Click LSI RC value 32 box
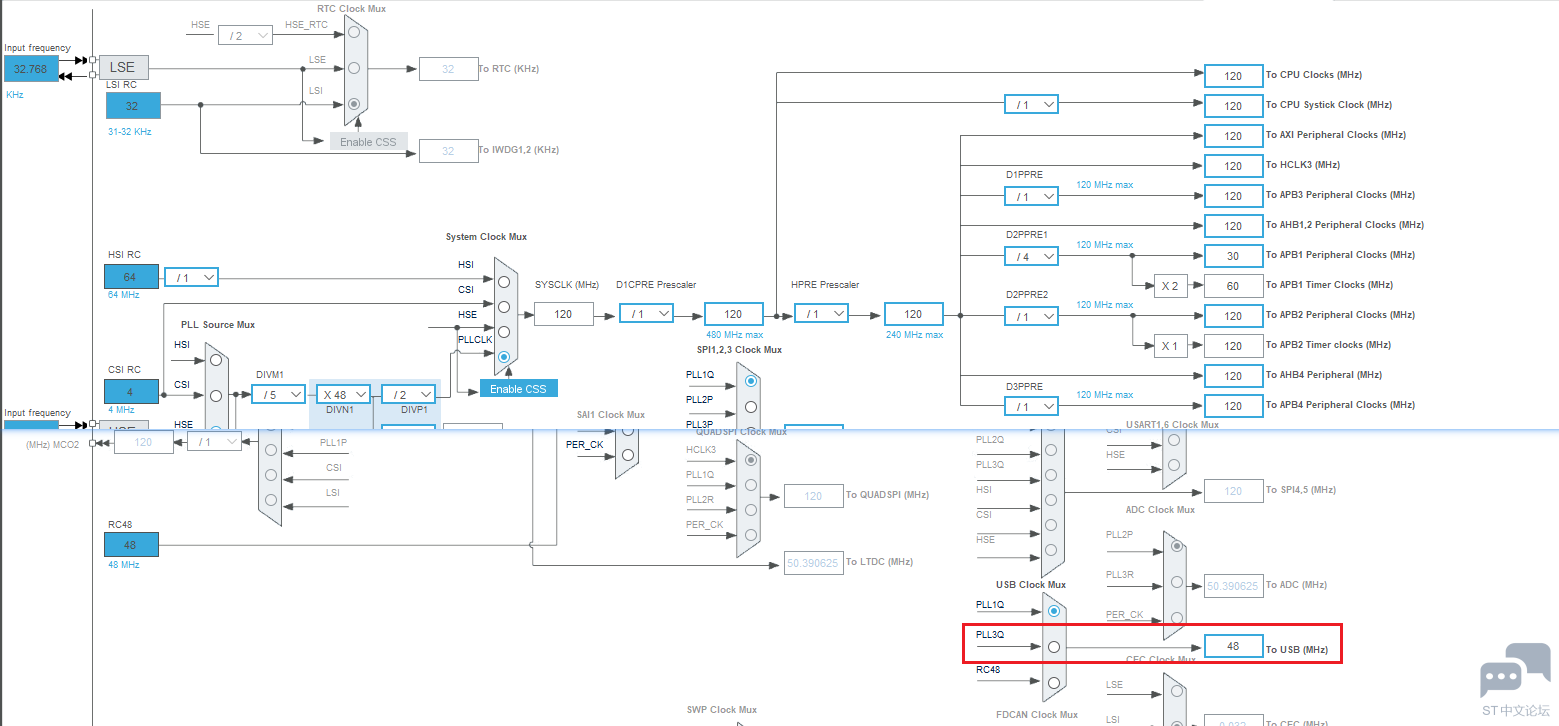 132,105
